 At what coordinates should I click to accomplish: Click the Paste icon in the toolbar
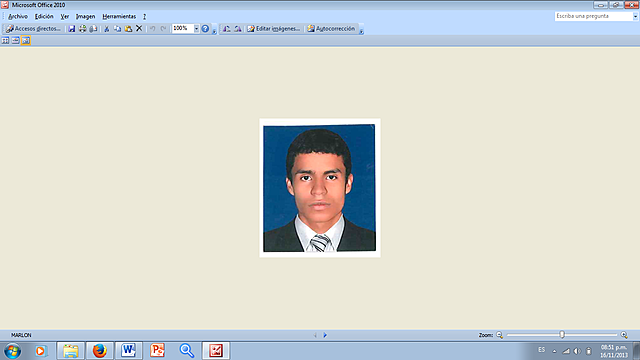128,29
